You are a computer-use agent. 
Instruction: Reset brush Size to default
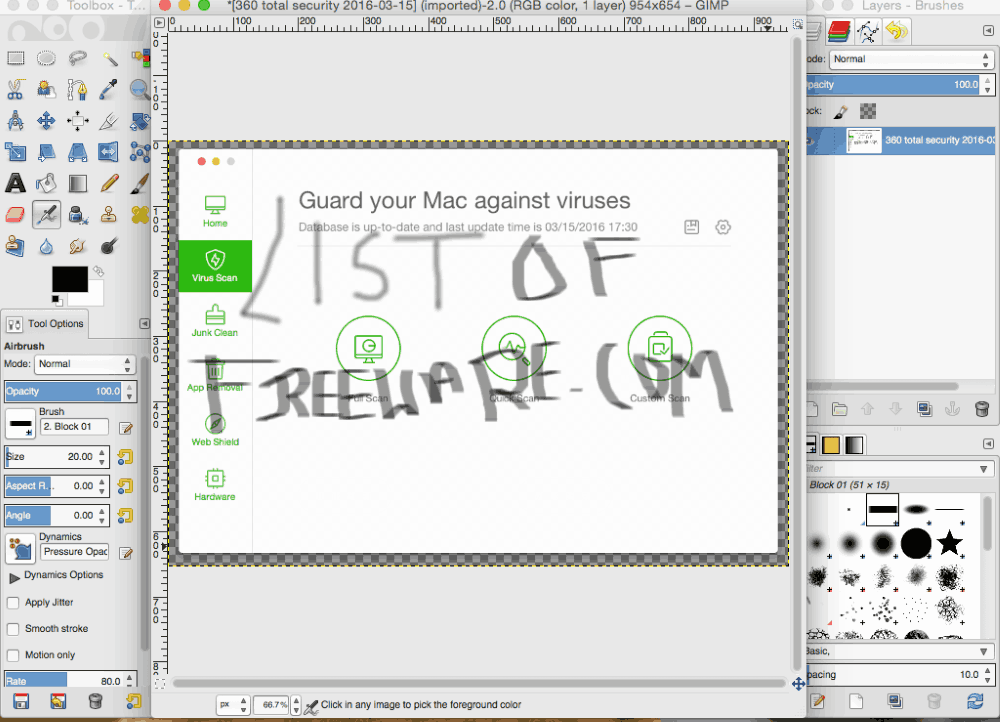(125, 457)
